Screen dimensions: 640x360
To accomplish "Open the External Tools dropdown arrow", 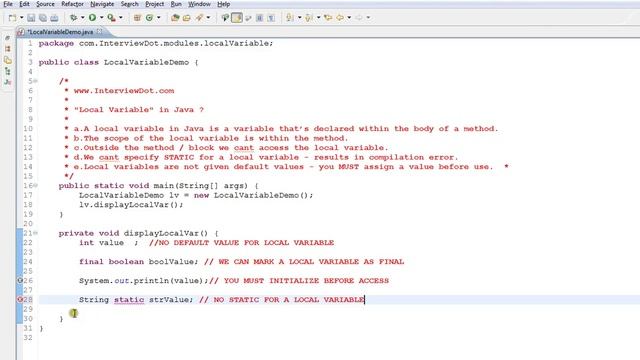I will point(121,18).
